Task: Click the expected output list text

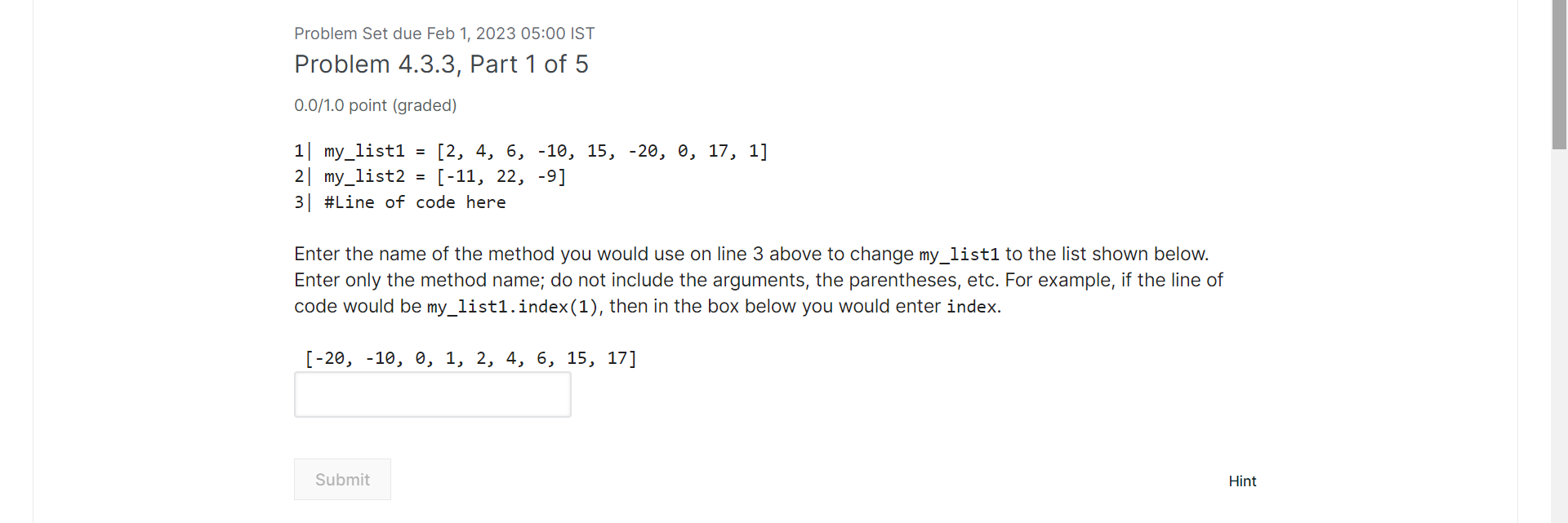Action: [x=471, y=357]
